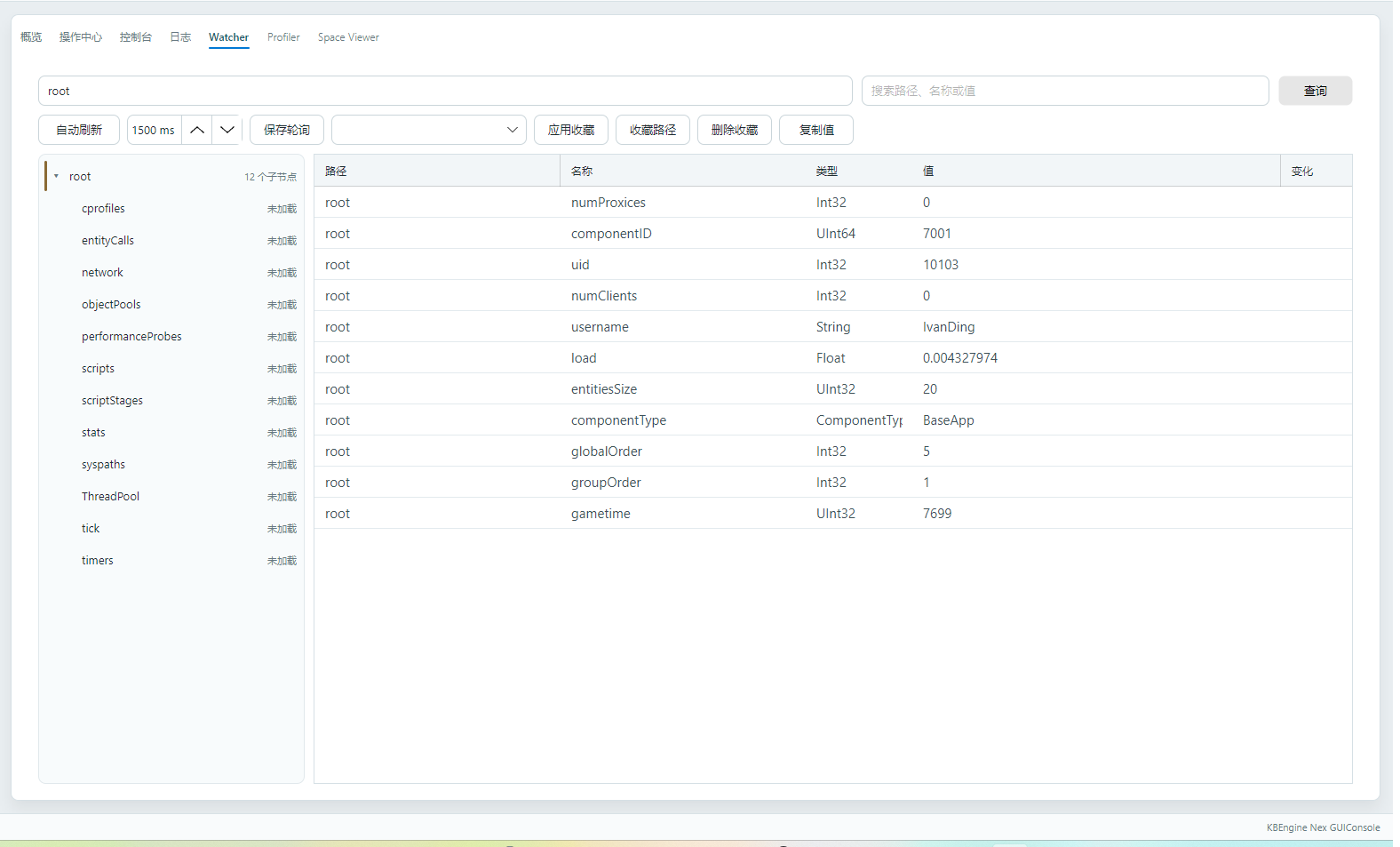Image resolution: width=1400 pixels, height=847 pixels.
Task: Open the 控制台 tab
Action: pos(136,37)
